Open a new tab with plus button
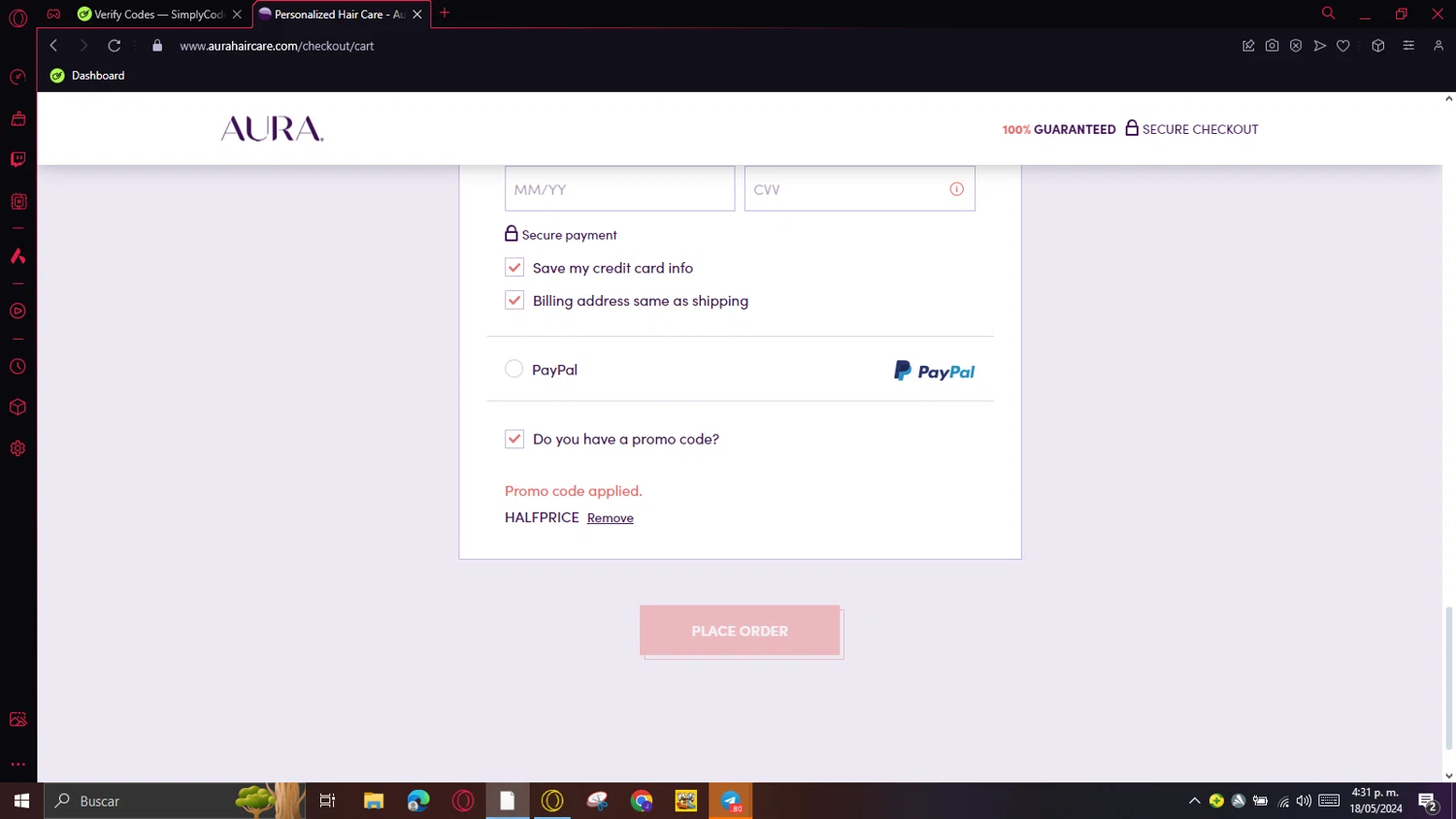This screenshot has height=819, width=1456. click(x=445, y=14)
